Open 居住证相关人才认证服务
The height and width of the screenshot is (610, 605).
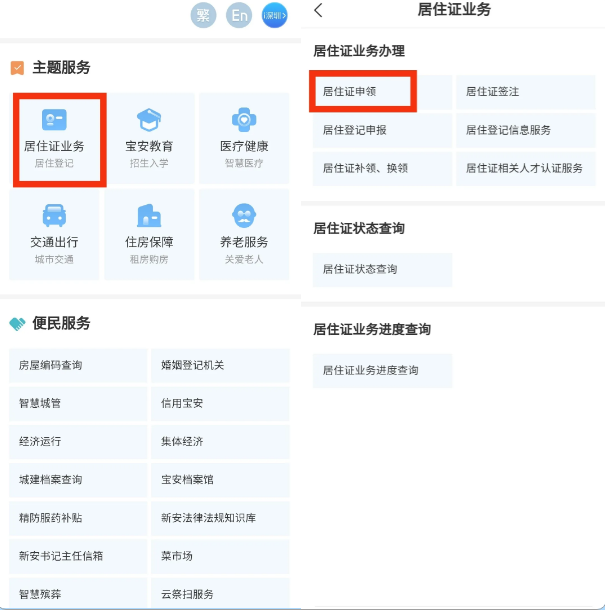(x=525, y=169)
